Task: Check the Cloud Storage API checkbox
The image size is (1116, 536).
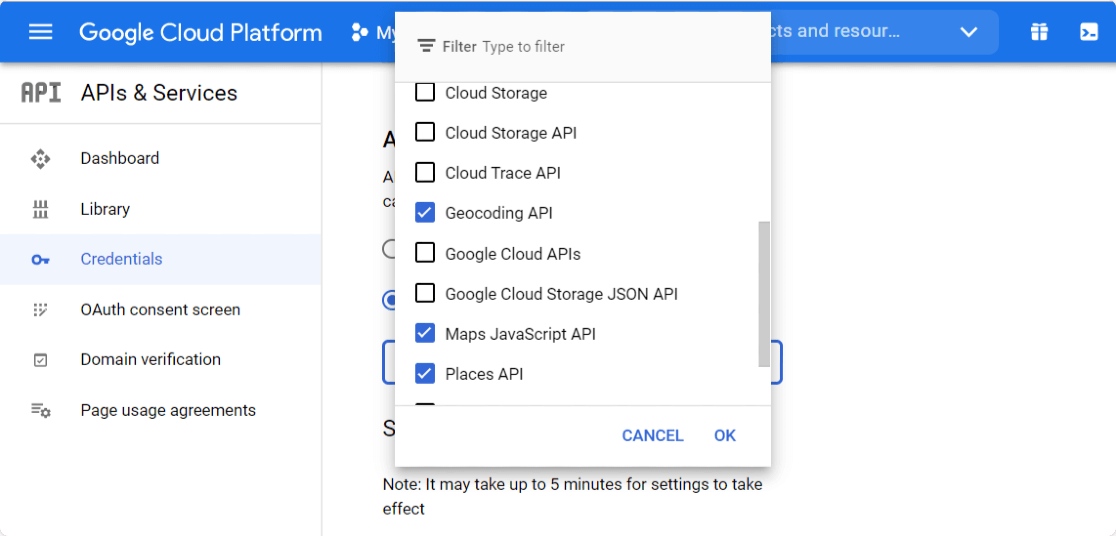Action: [x=425, y=133]
